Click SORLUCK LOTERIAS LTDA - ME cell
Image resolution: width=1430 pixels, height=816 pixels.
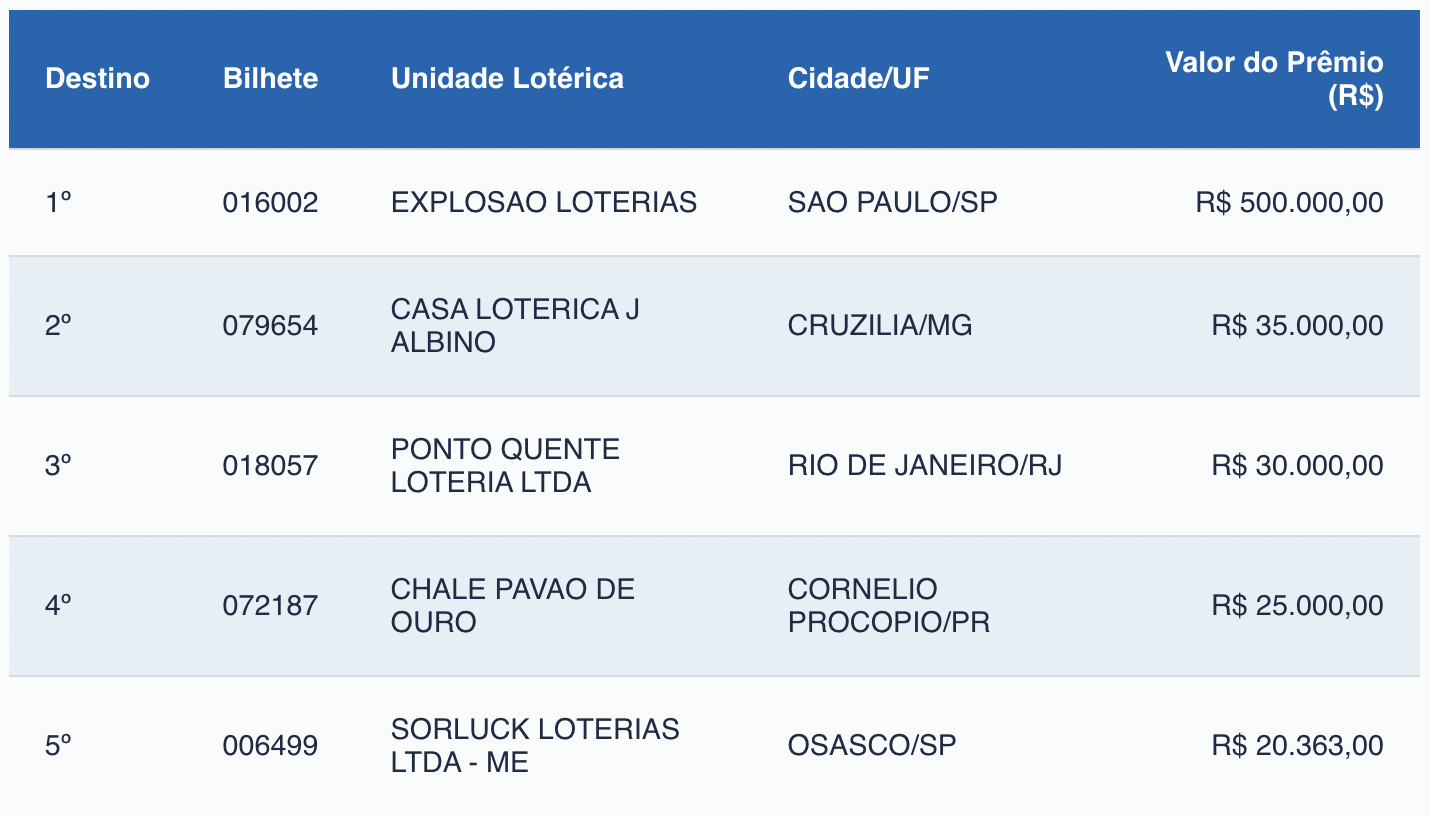[535, 746]
